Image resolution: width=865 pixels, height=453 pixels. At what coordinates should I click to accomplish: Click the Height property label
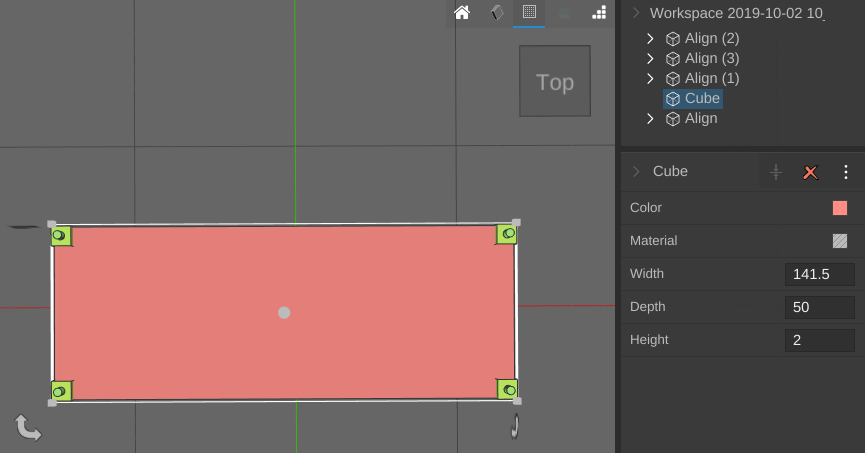[649, 340]
